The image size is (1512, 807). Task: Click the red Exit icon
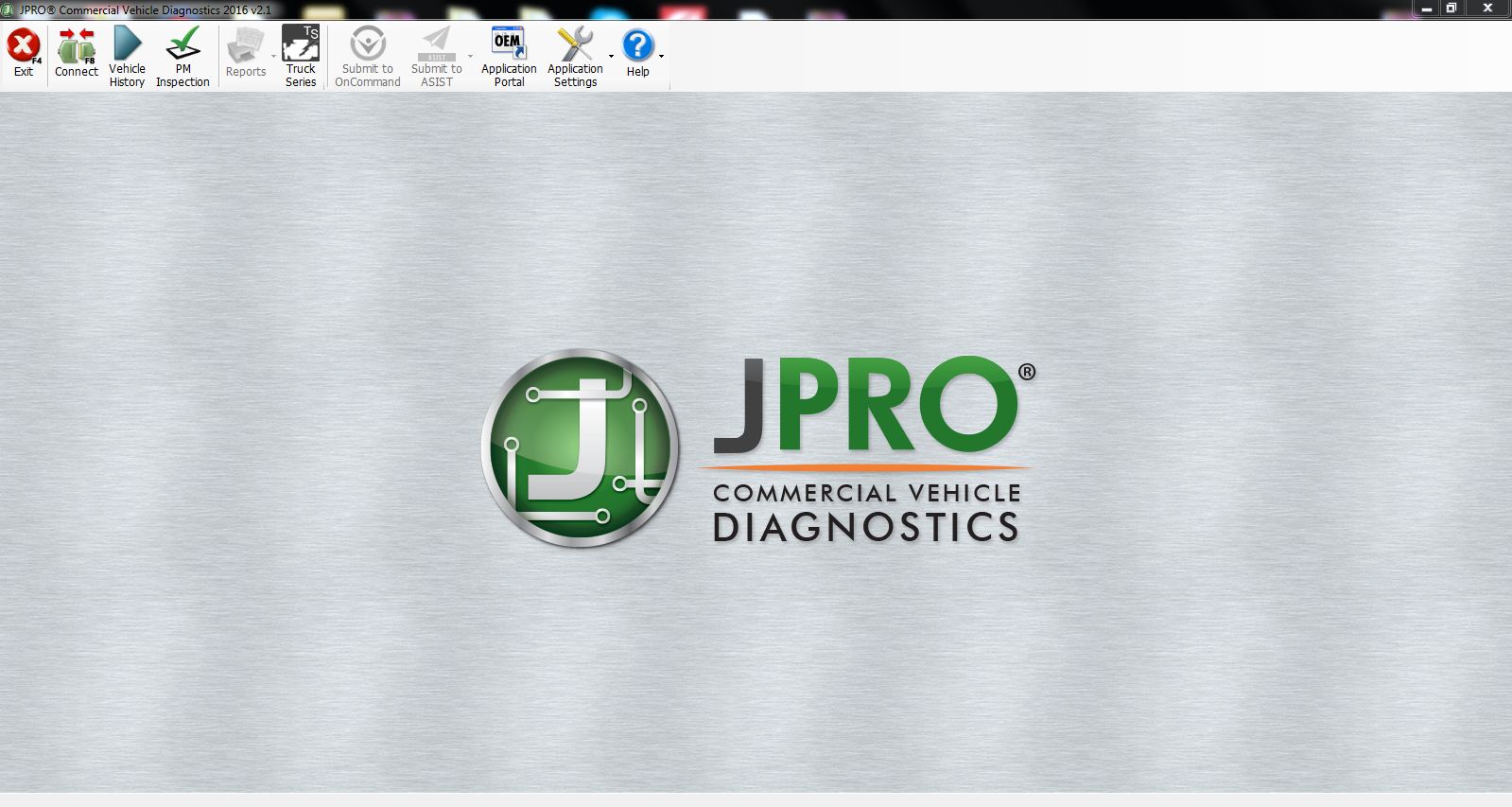tap(24, 45)
